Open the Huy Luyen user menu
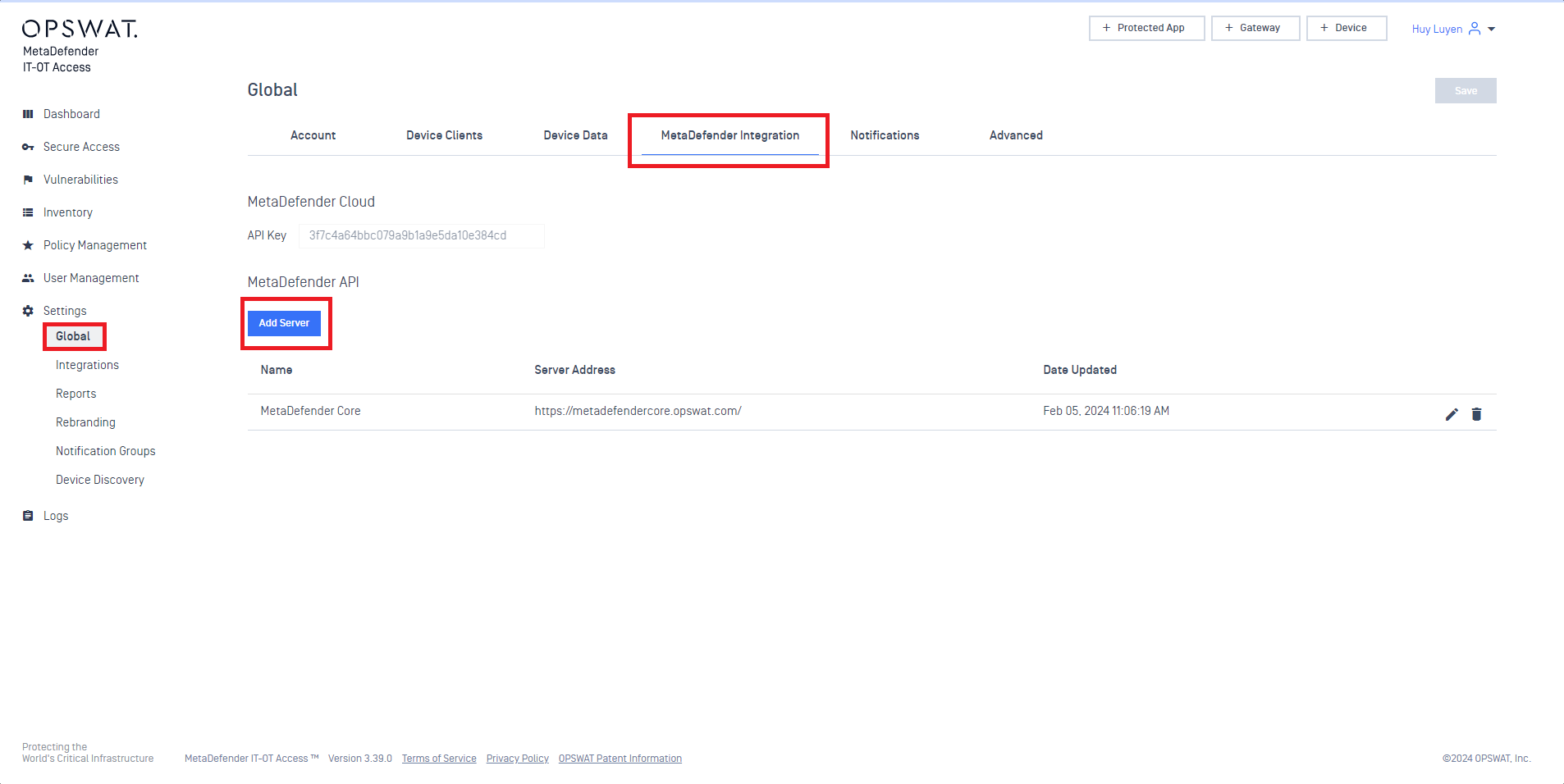Screen dimensions: 1564x784 click(1453, 29)
